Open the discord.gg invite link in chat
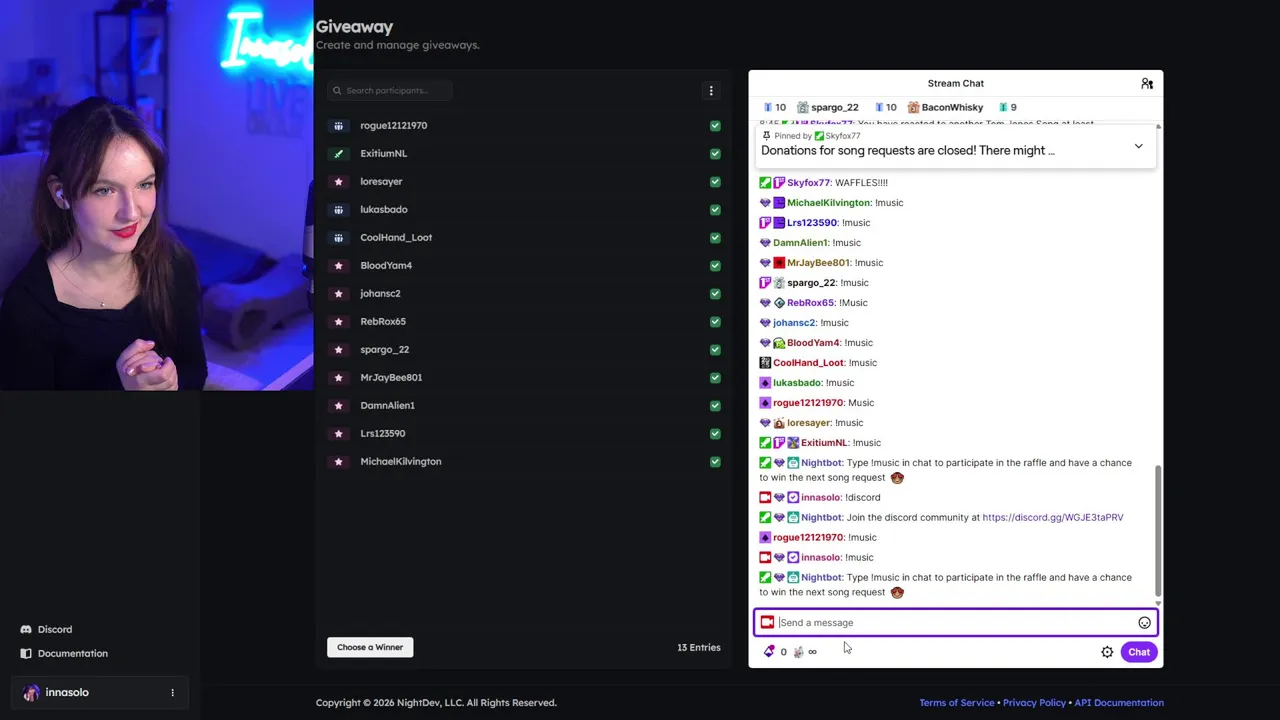This screenshot has width=1280, height=720. 1052,517
